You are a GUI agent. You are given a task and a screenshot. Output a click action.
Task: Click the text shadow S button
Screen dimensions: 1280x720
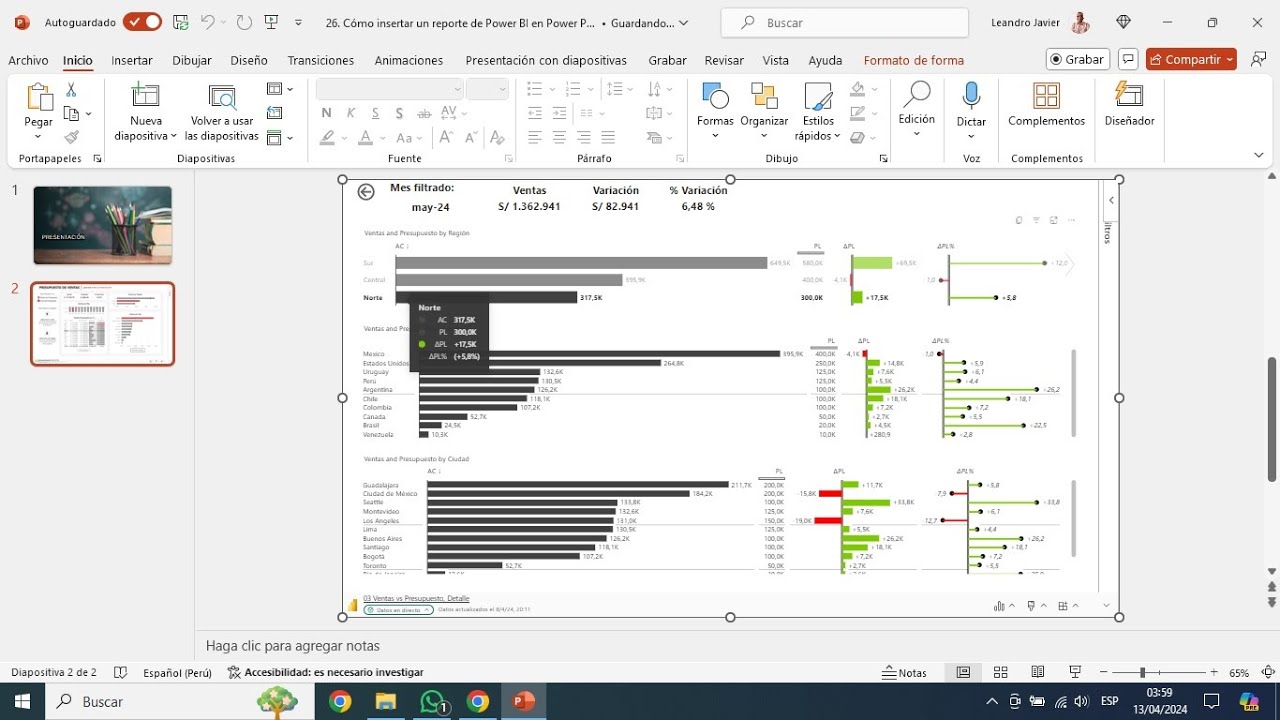(399, 113)
